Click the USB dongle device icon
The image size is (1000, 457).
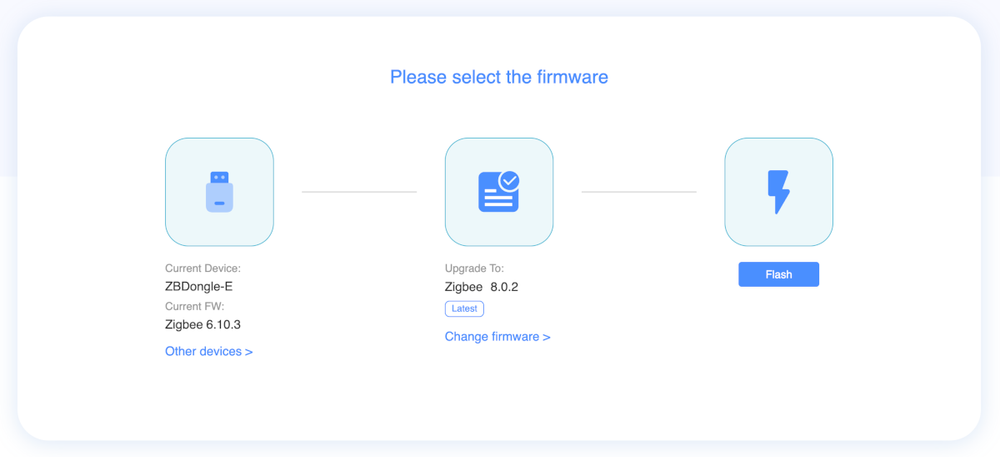[219, 192]
